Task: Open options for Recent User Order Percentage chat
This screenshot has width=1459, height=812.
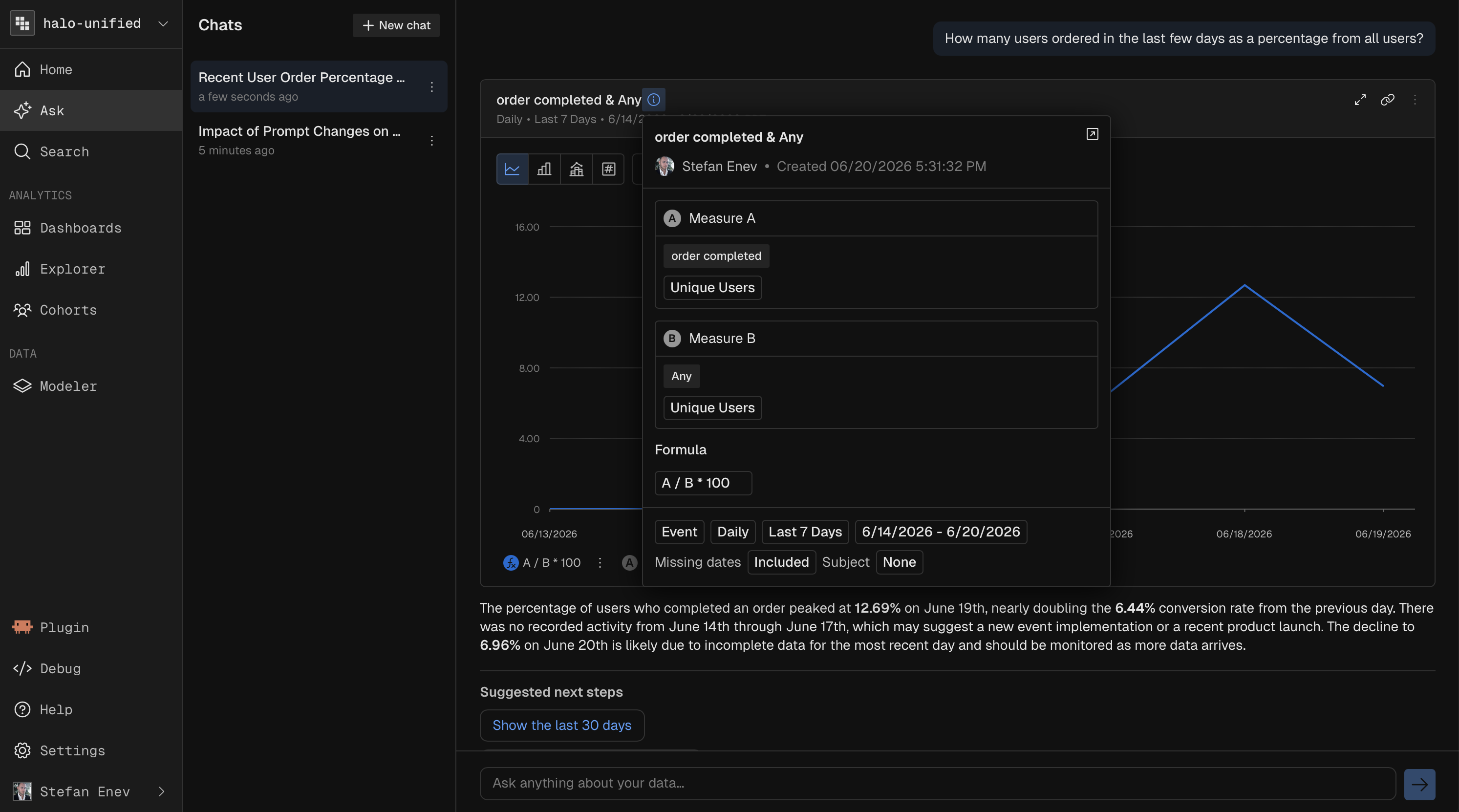Action: point(432,86)
